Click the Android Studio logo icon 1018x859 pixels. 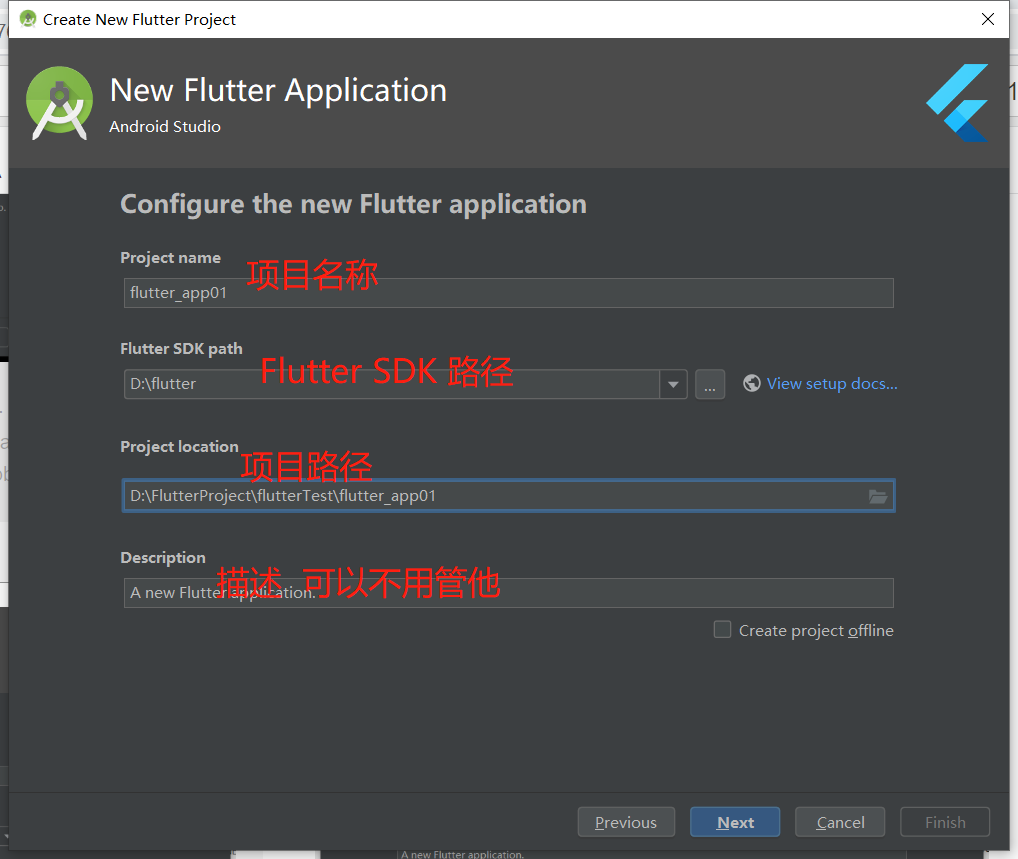point(59,102)
